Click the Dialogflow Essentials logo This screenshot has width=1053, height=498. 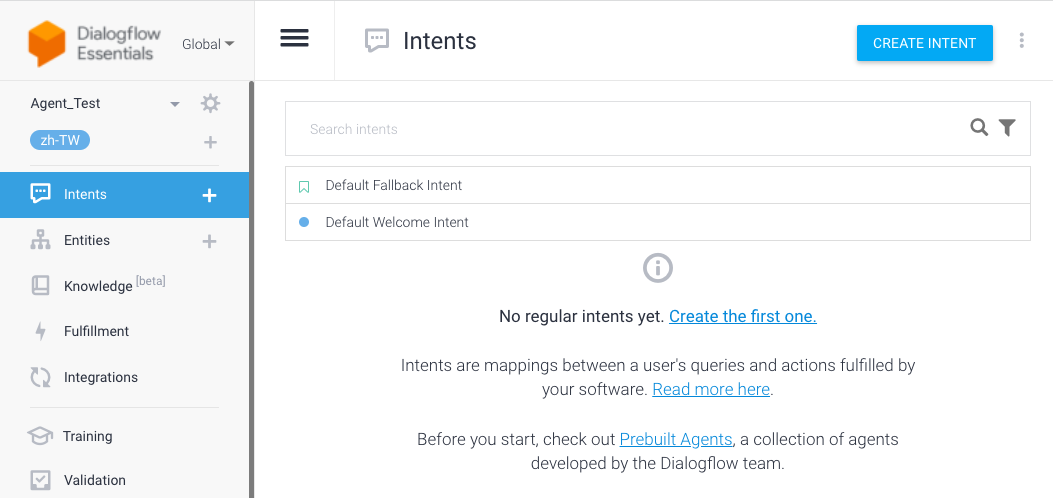coord(91,44)
